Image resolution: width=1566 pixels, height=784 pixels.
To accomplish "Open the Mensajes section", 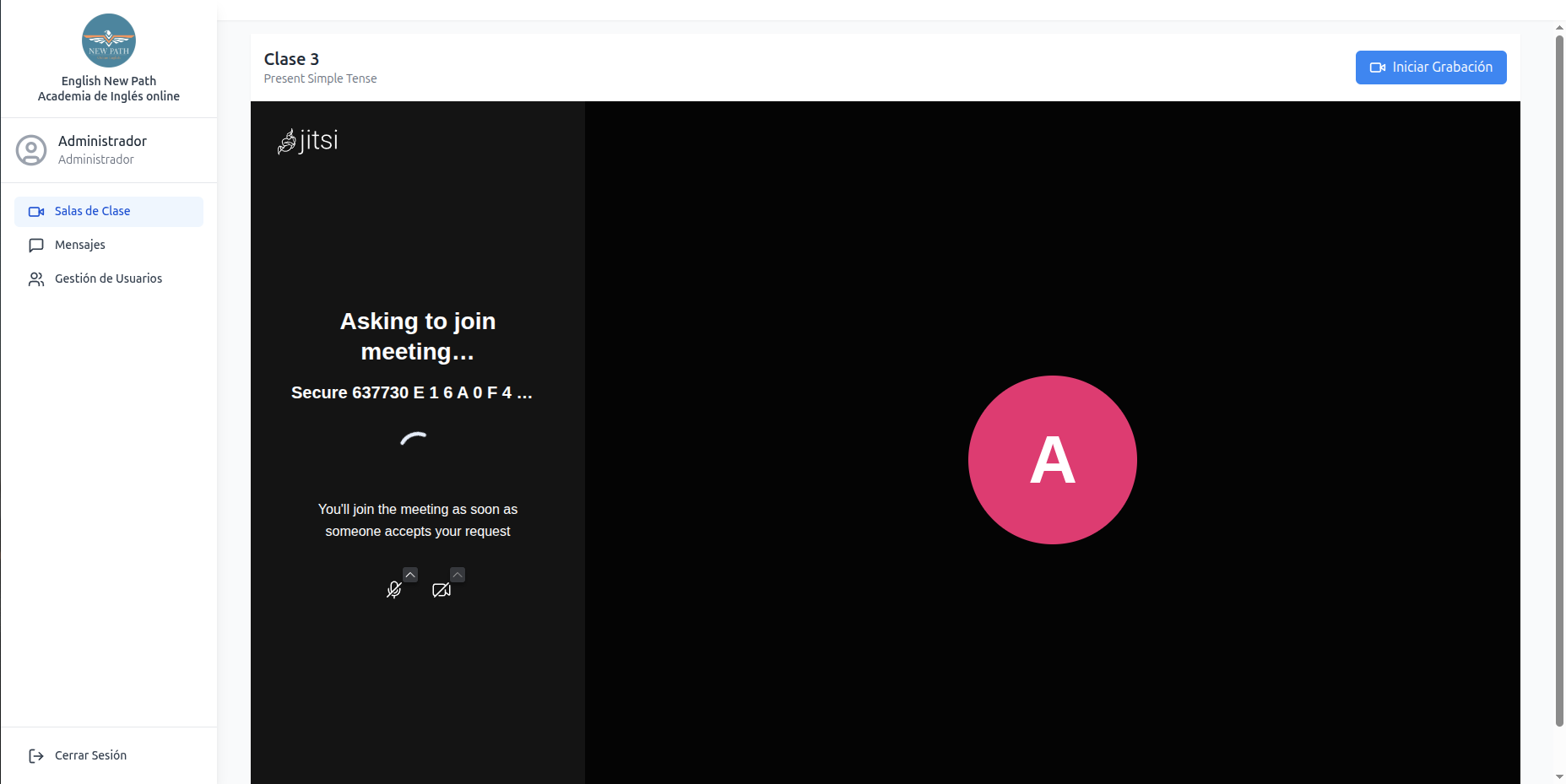I will coord(80,246).
